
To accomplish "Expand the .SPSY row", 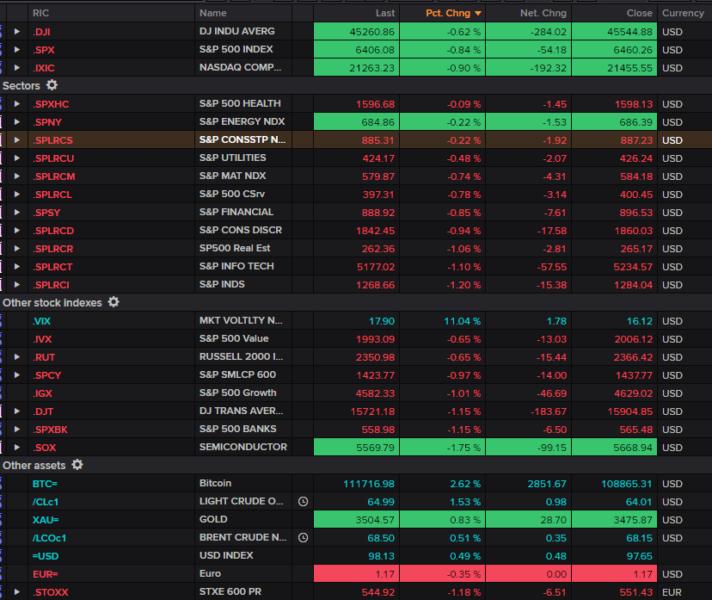I will 17,212.
